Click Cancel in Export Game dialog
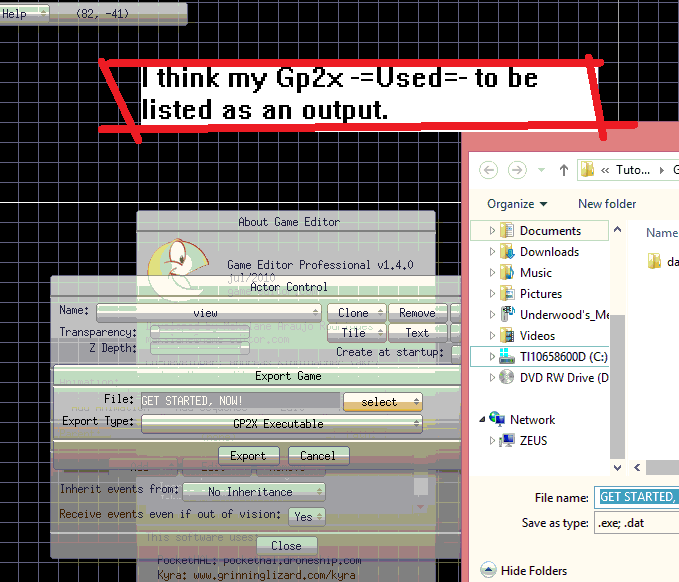The image size is (679, 582). click(318, 456)
